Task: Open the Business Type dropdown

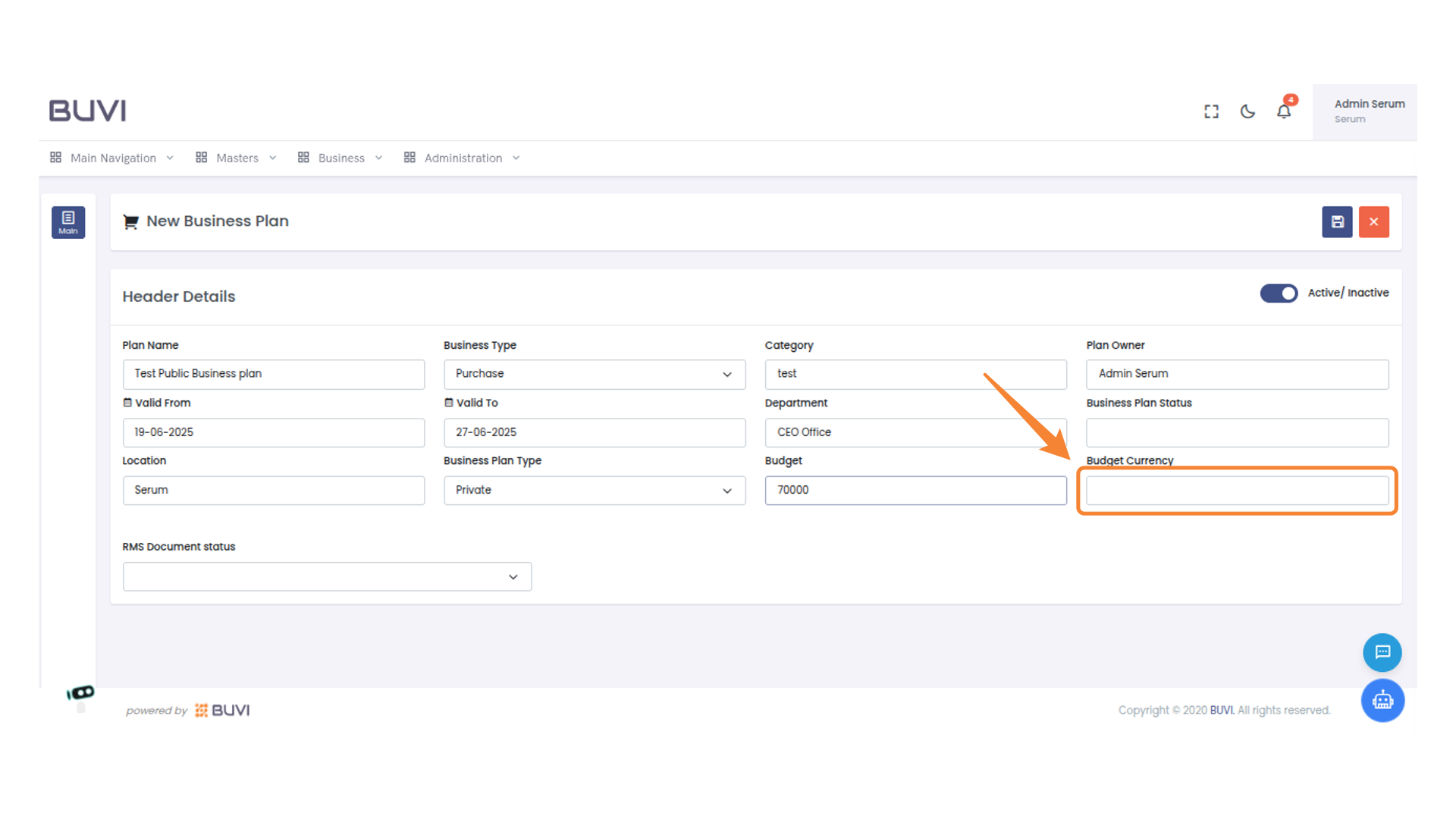Action: click(x=594, y=374)
